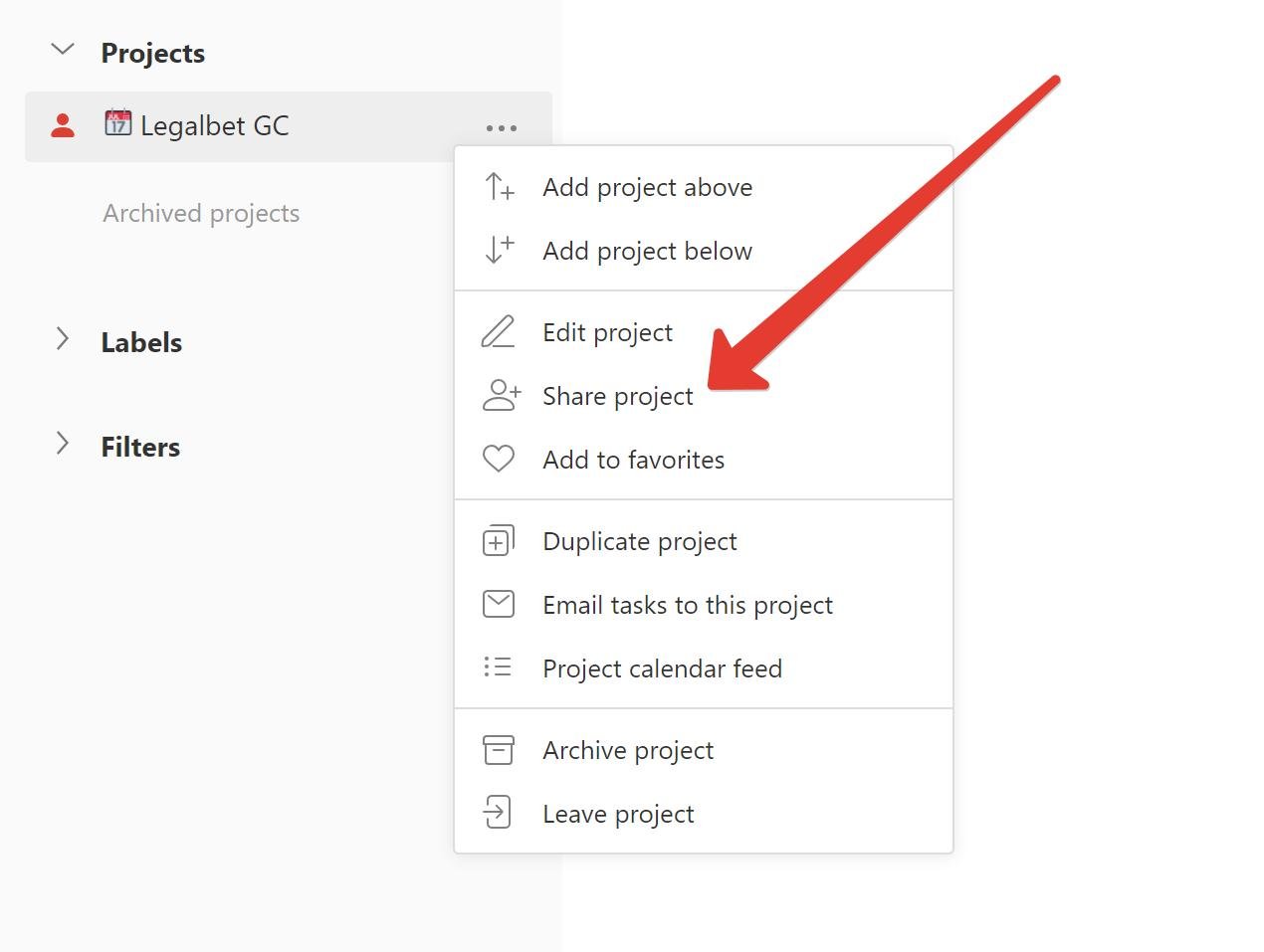Click the Archive project box icon
1264x952 pixels.
(499, 750)
